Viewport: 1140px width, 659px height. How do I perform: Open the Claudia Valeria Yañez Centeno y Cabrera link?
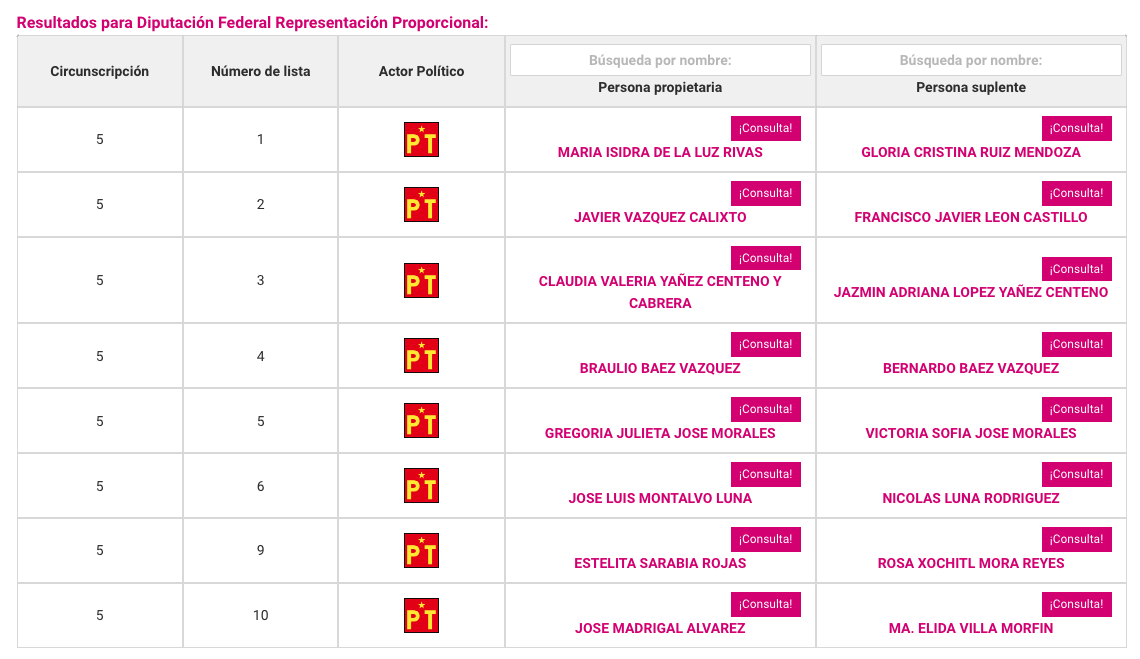pyautogui.click(x=660, y=292)
